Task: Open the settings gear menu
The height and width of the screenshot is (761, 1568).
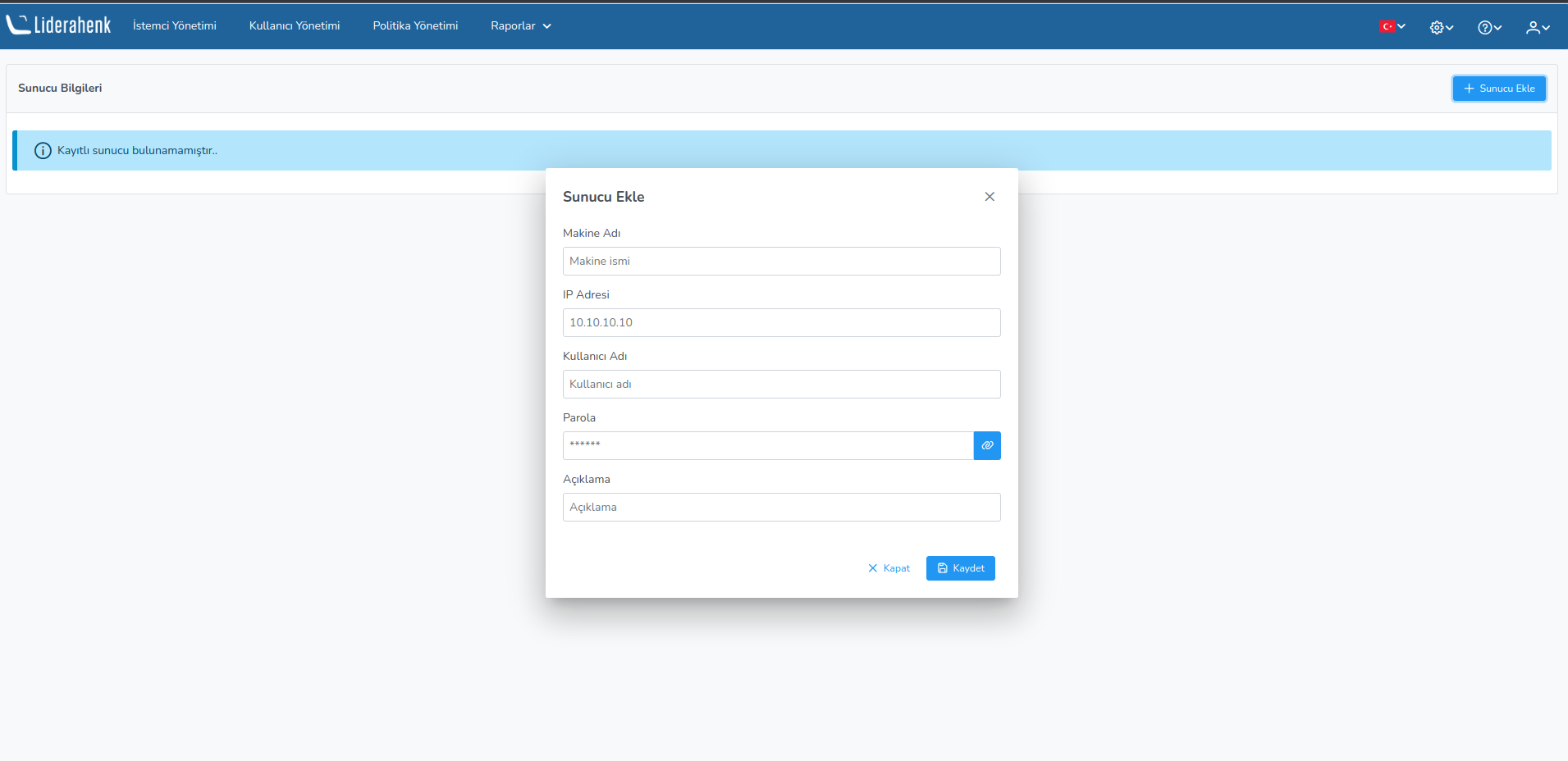Action: click(x=1441, y=27)
